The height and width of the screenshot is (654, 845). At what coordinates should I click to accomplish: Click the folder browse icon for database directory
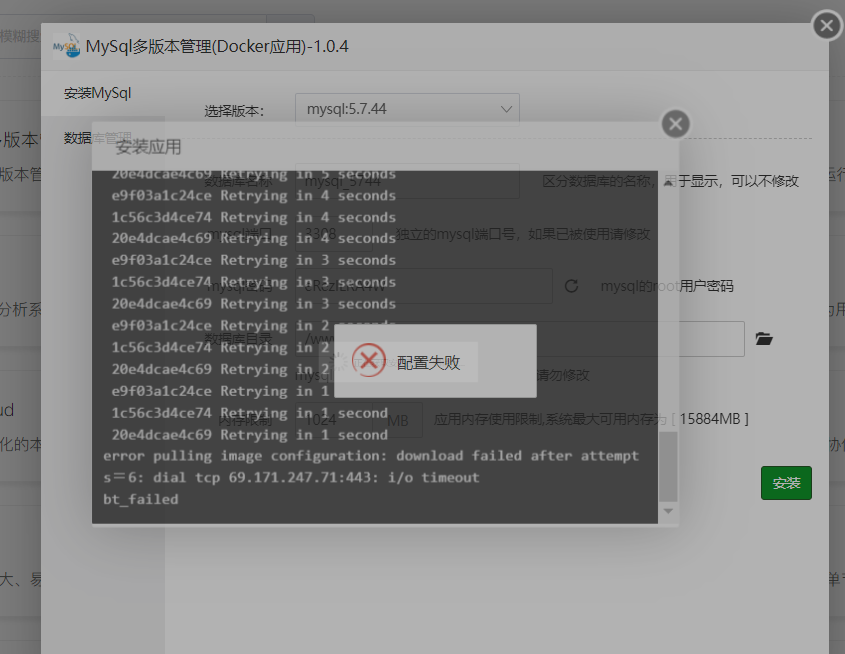pyautogui.click(x=764, y=339)
